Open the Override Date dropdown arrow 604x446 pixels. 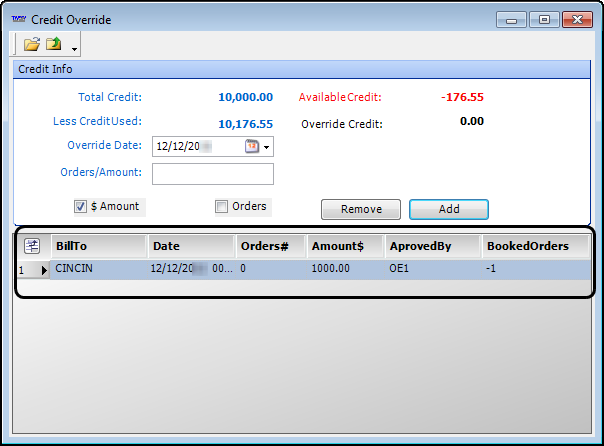point(267,147)
